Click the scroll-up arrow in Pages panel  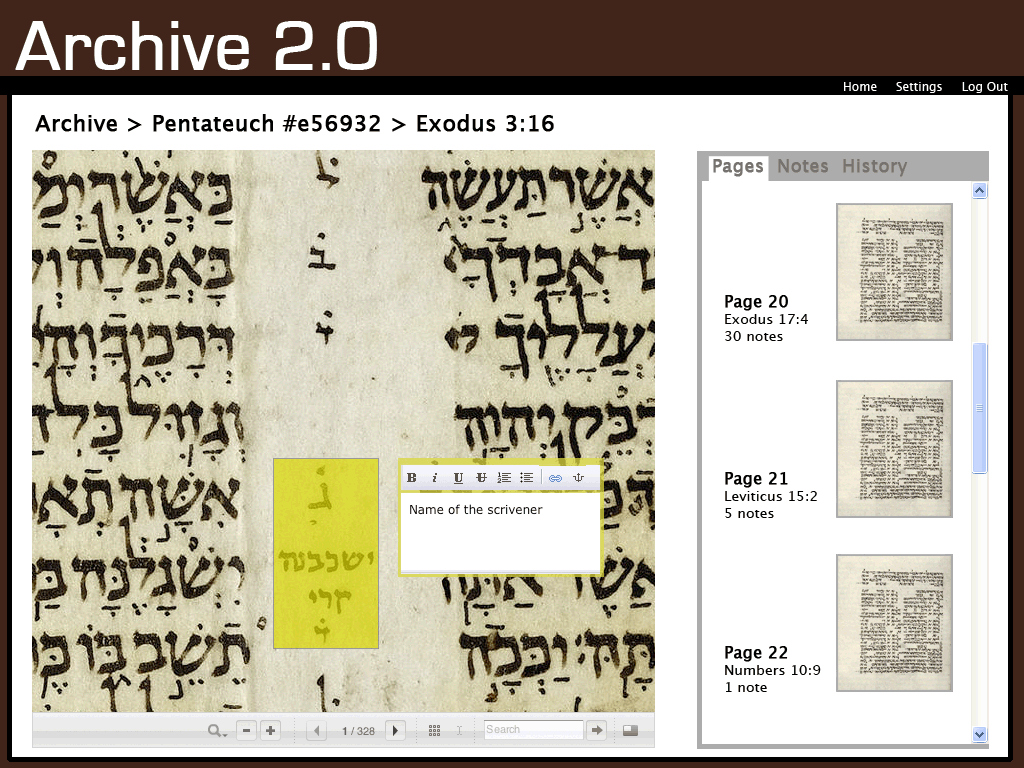pos(979,190)
